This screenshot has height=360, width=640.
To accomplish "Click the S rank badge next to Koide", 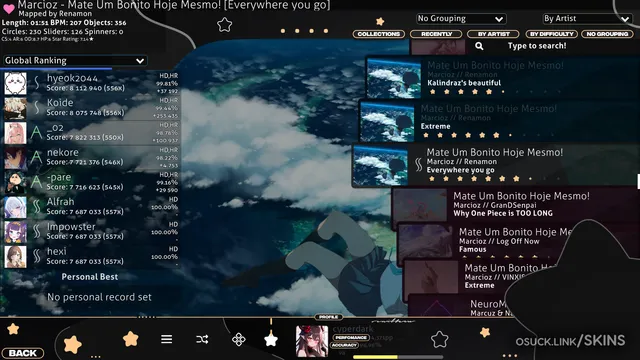I will [37, 108].
